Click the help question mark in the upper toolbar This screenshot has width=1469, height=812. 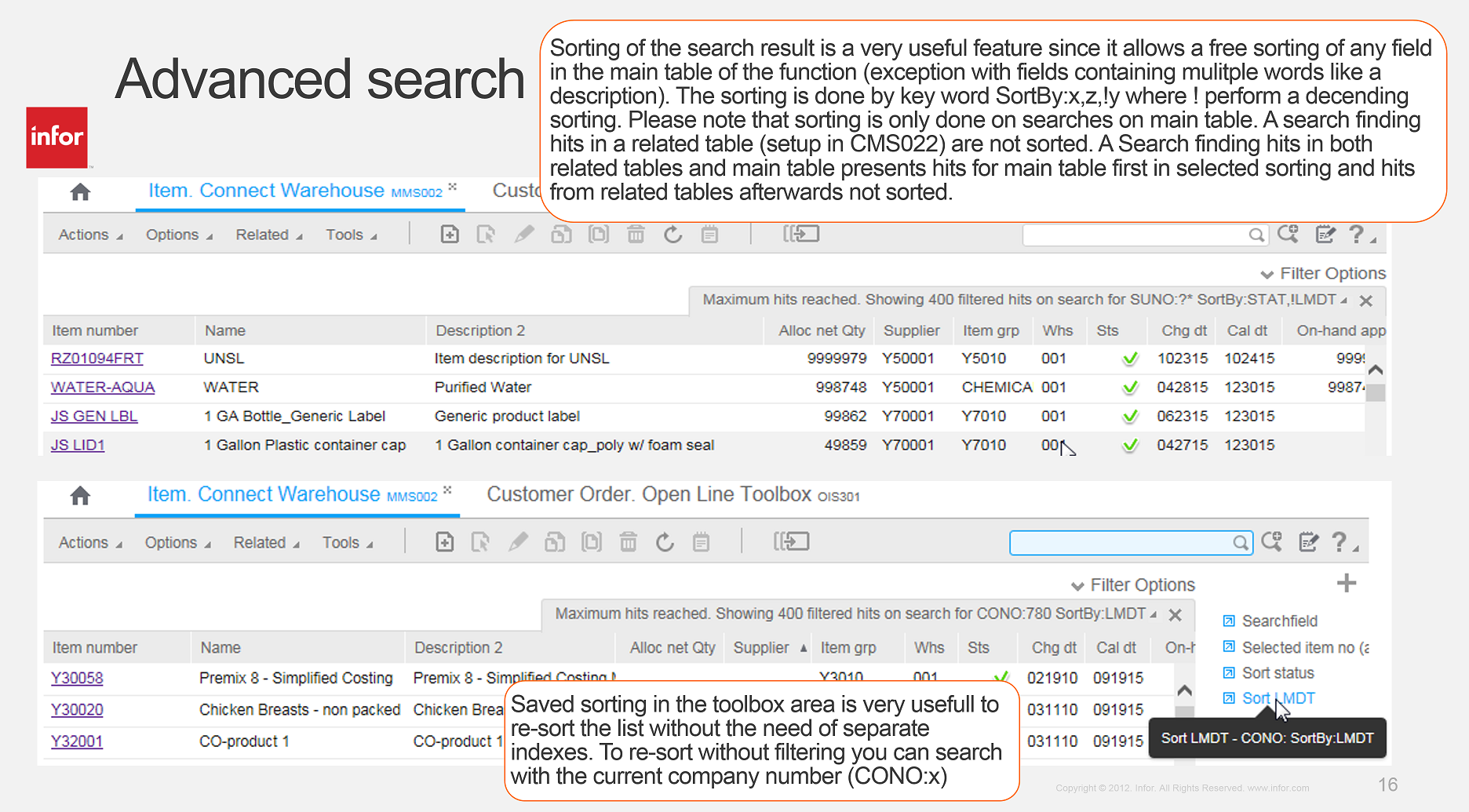pos(1355,235)
